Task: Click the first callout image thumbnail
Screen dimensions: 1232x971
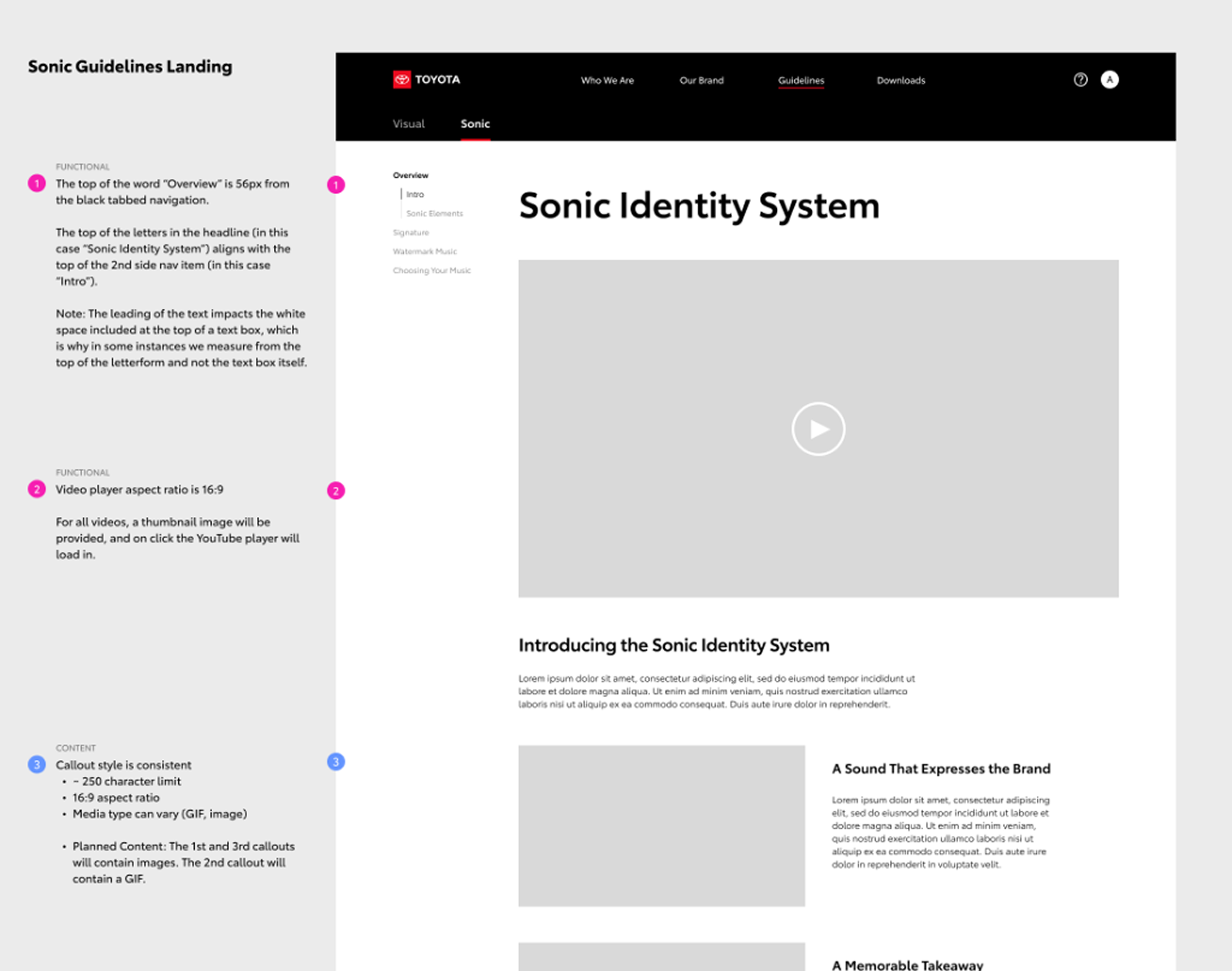Action: point(661,826)
